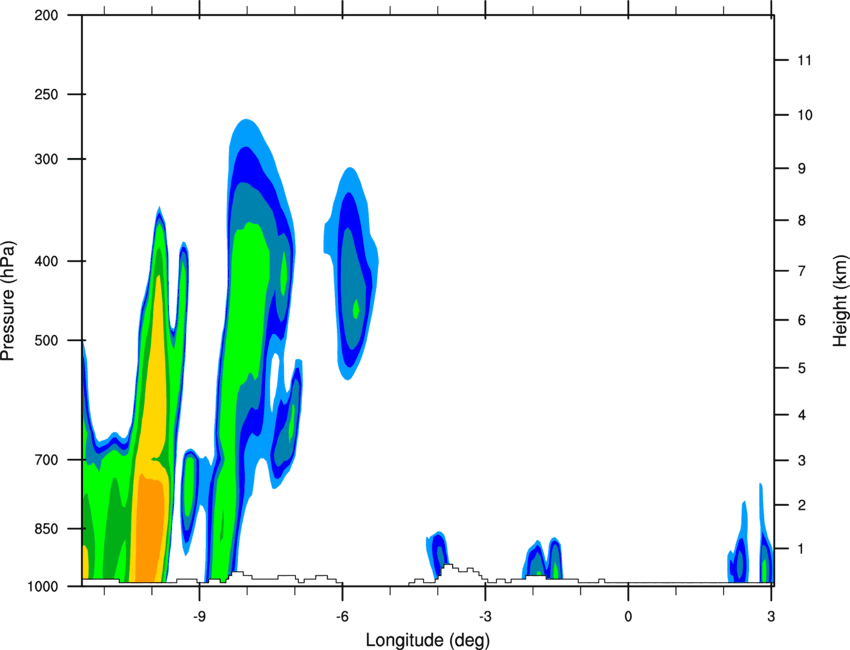Pick the 2 km height label
The image size is (850, 650).
coord(802,505)
